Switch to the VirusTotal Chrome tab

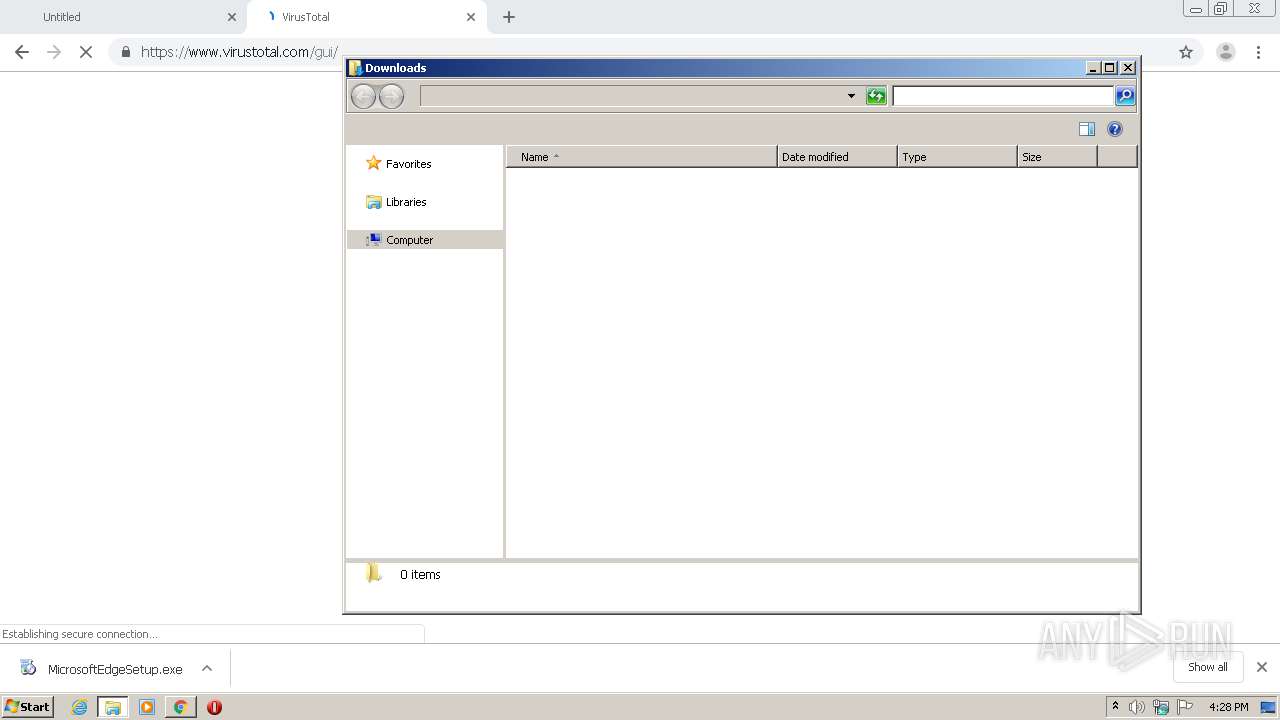pos(366,17)
